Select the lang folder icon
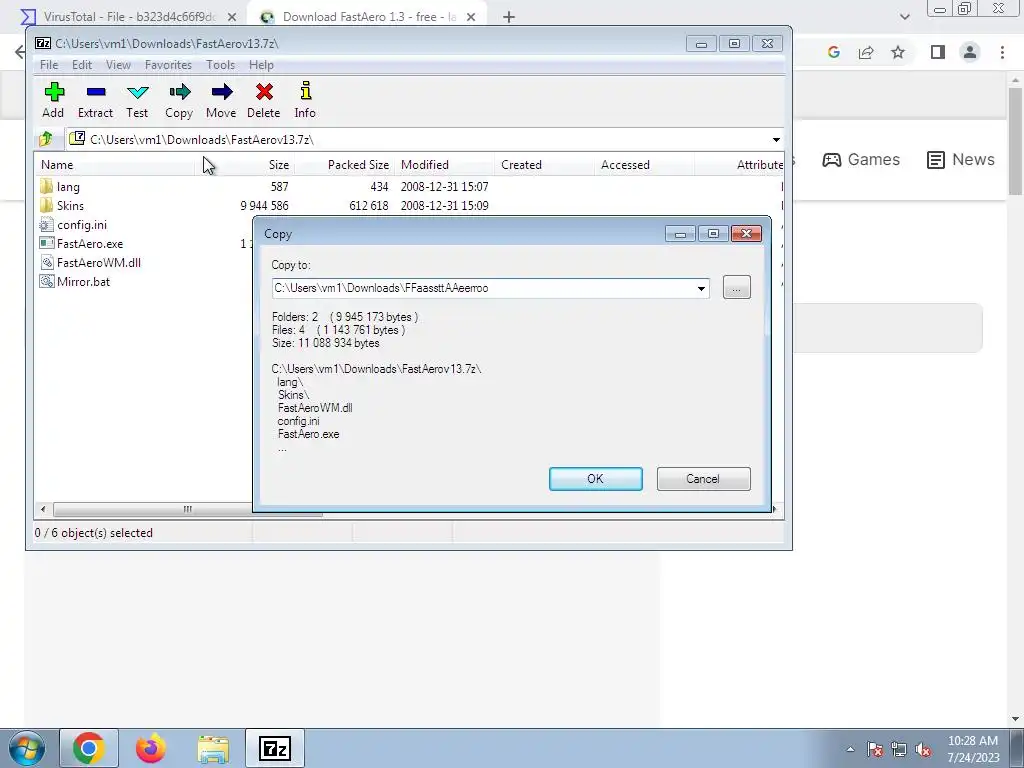1024x768 pixels. [46, 187]
